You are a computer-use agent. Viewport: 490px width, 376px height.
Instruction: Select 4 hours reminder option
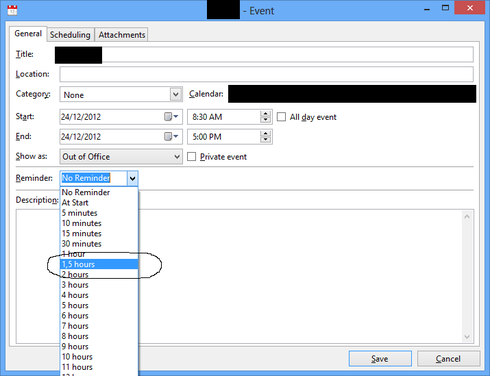(99, 295)
